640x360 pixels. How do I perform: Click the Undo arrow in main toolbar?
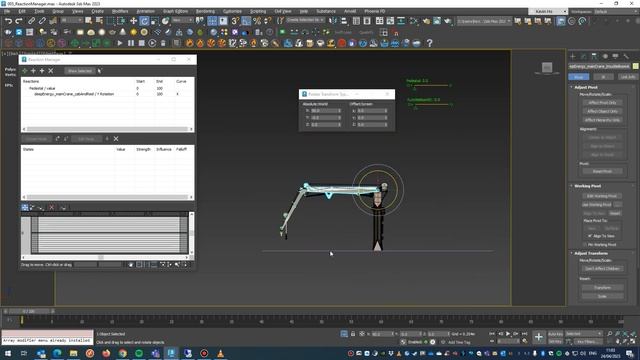tap(8, 21)
